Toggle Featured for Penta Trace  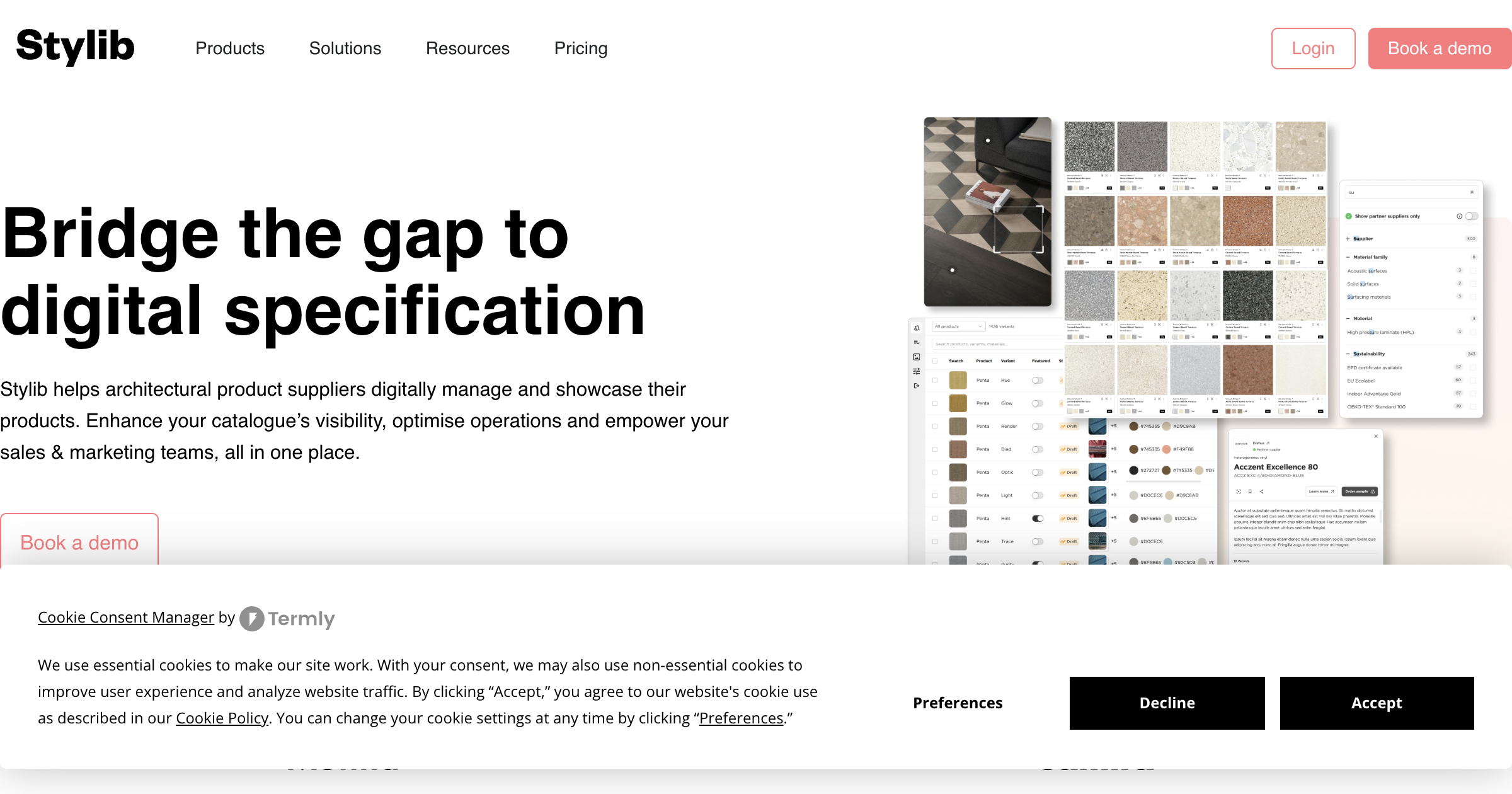tap(1038, 541)
